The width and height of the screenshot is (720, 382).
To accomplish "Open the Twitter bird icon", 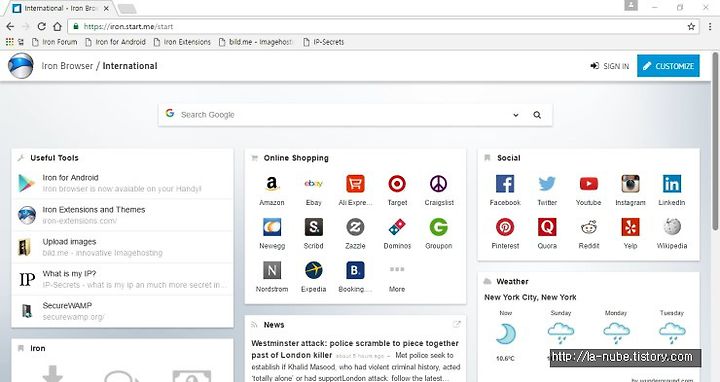I will (547, 184).
